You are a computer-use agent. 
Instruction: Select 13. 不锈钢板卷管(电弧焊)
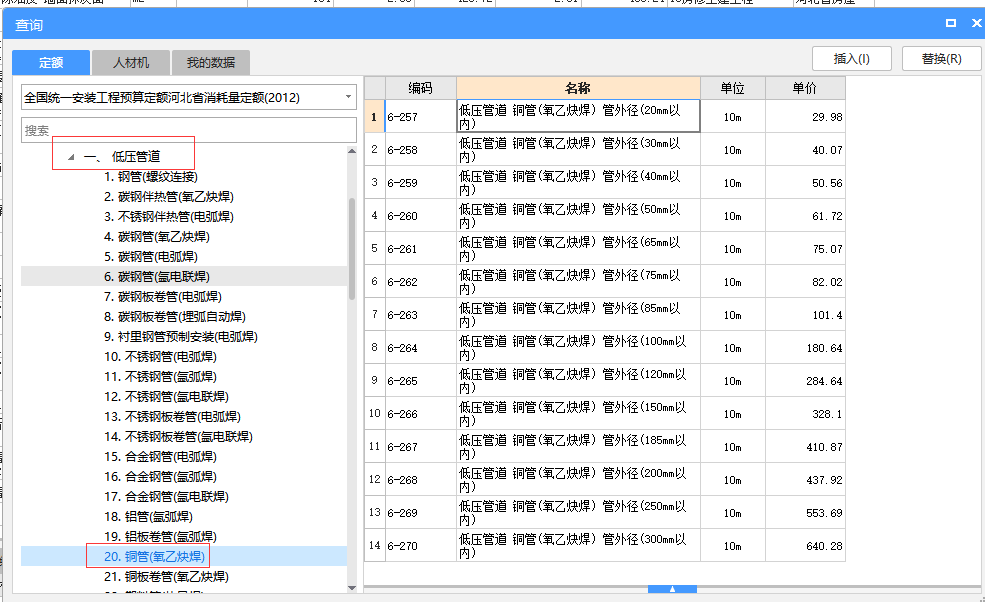click(x=172, y=417)
